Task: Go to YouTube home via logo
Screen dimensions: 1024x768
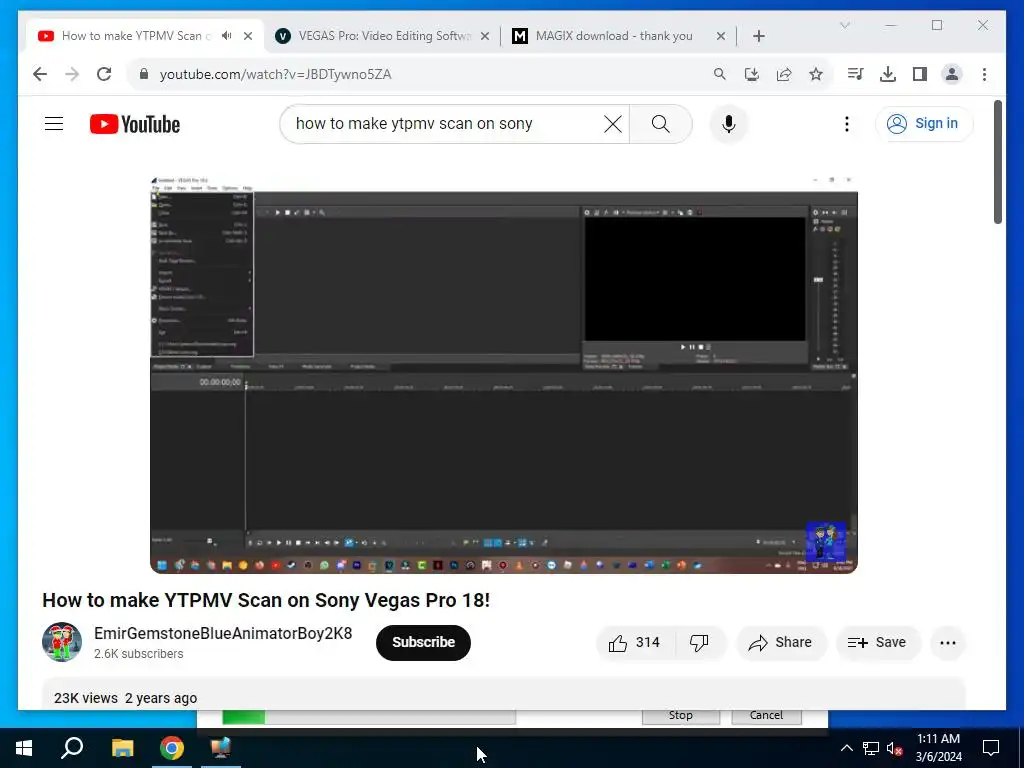Action: [135, 124]
